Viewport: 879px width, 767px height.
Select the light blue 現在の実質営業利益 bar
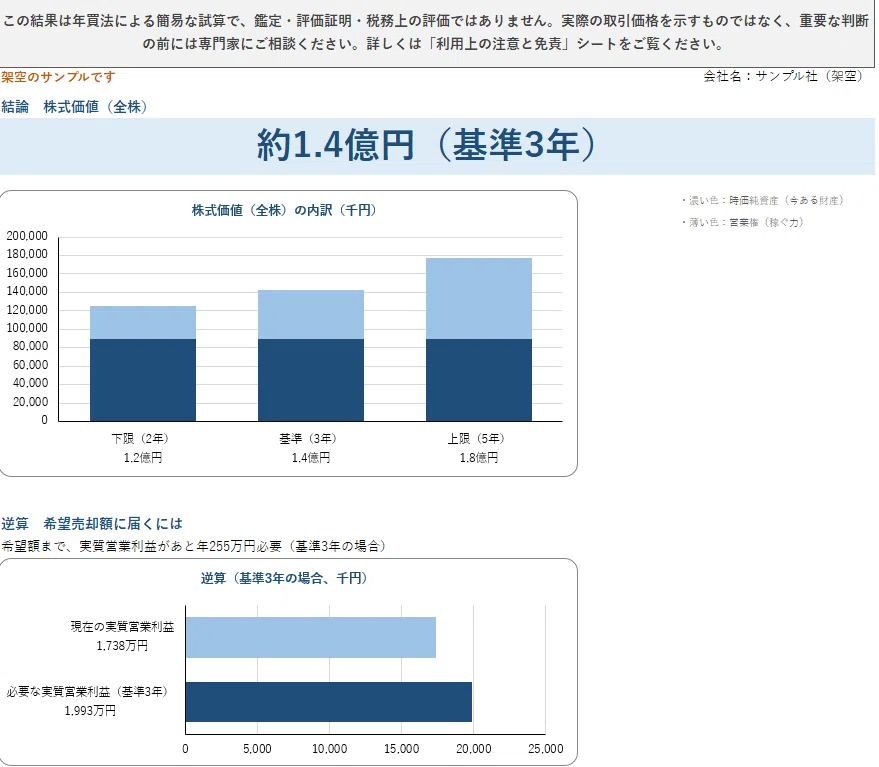[x=311, y=637]
